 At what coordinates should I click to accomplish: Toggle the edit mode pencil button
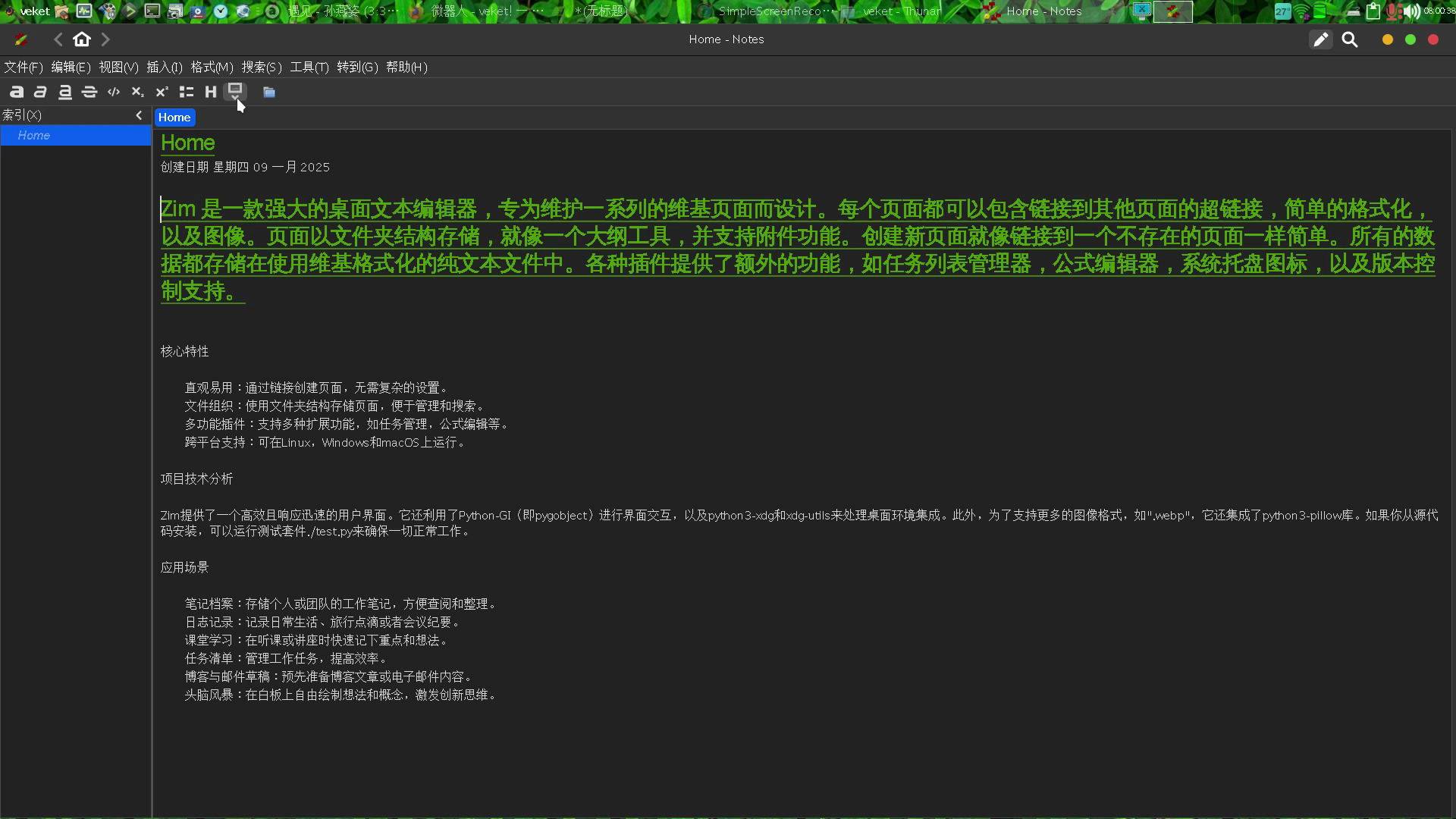pyautogui.click(x=1321, y=39)
